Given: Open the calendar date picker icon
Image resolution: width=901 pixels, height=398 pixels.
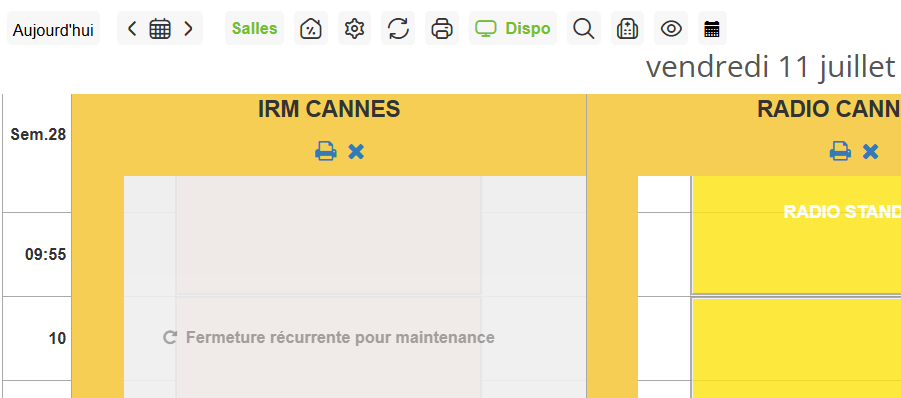Looking at the screenshot, I should pyautogui.click(x=160, y=28).
